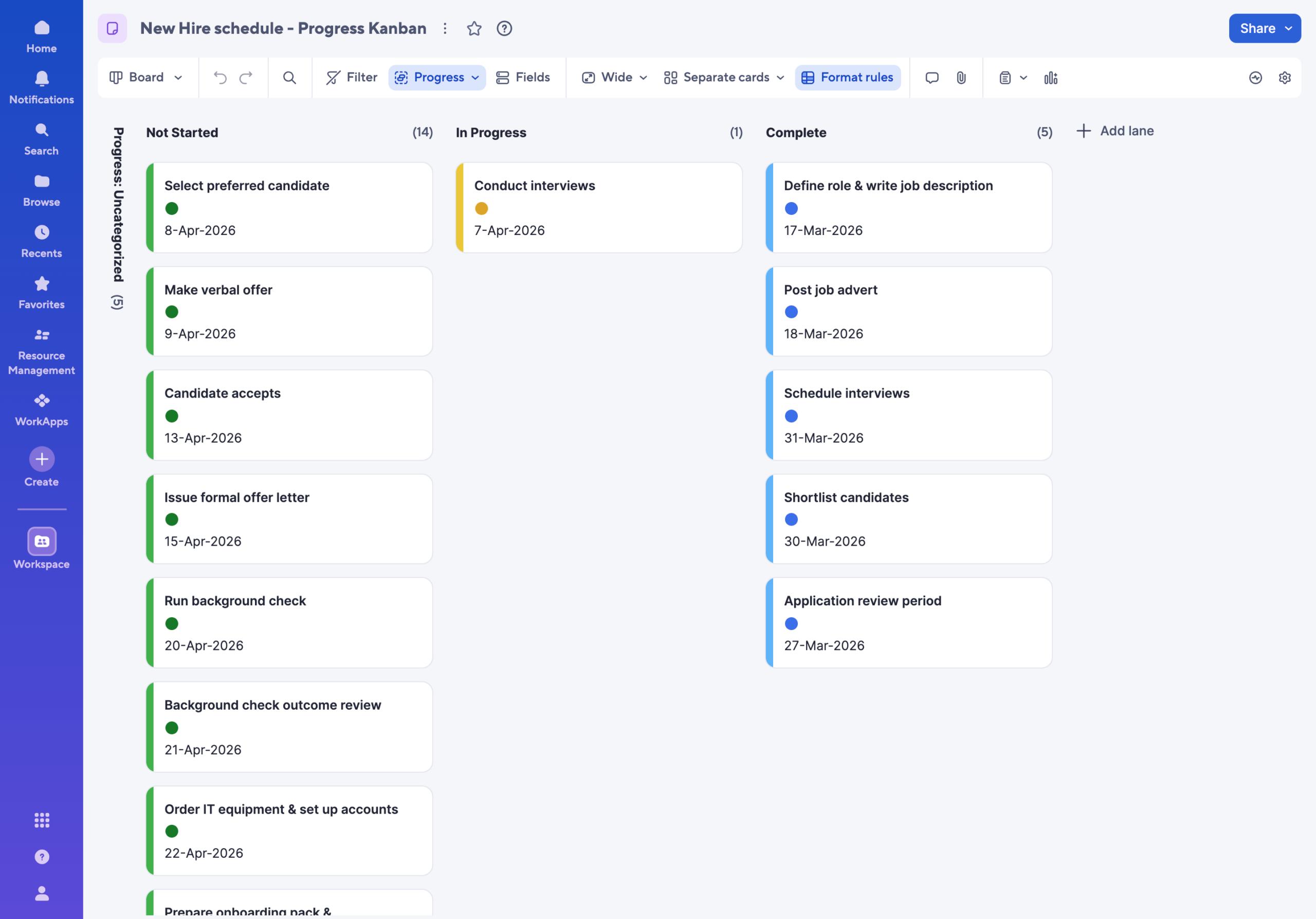Viewport: 1316px width, 919px height.
Task: Click the chart bars icon in toolbar
Action: (x=1050, y=77)
